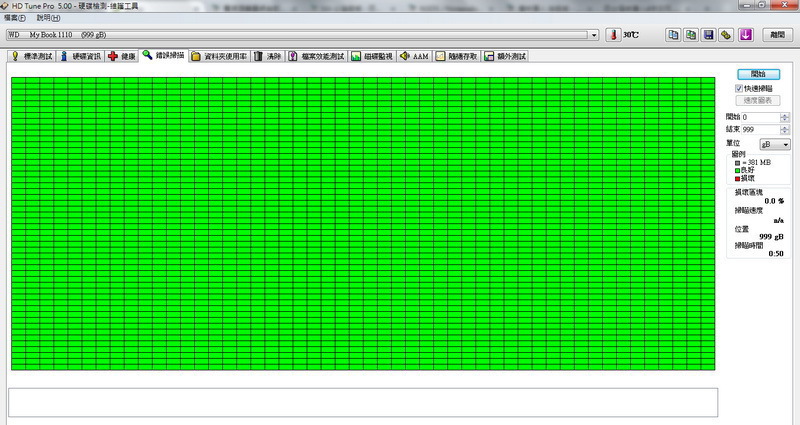Click the 速度圖表 speed map button
The width and height of the screenshot is (800, 425).
point(758,101)
